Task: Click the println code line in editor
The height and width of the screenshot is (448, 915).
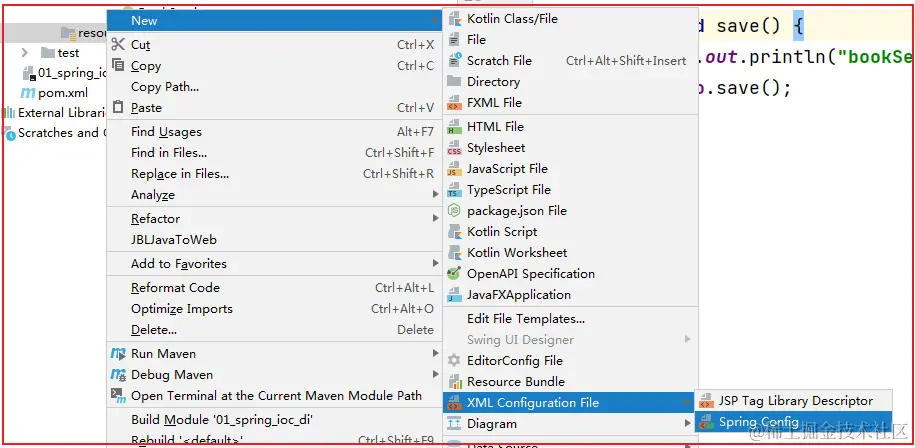Action: pos(807,57)
